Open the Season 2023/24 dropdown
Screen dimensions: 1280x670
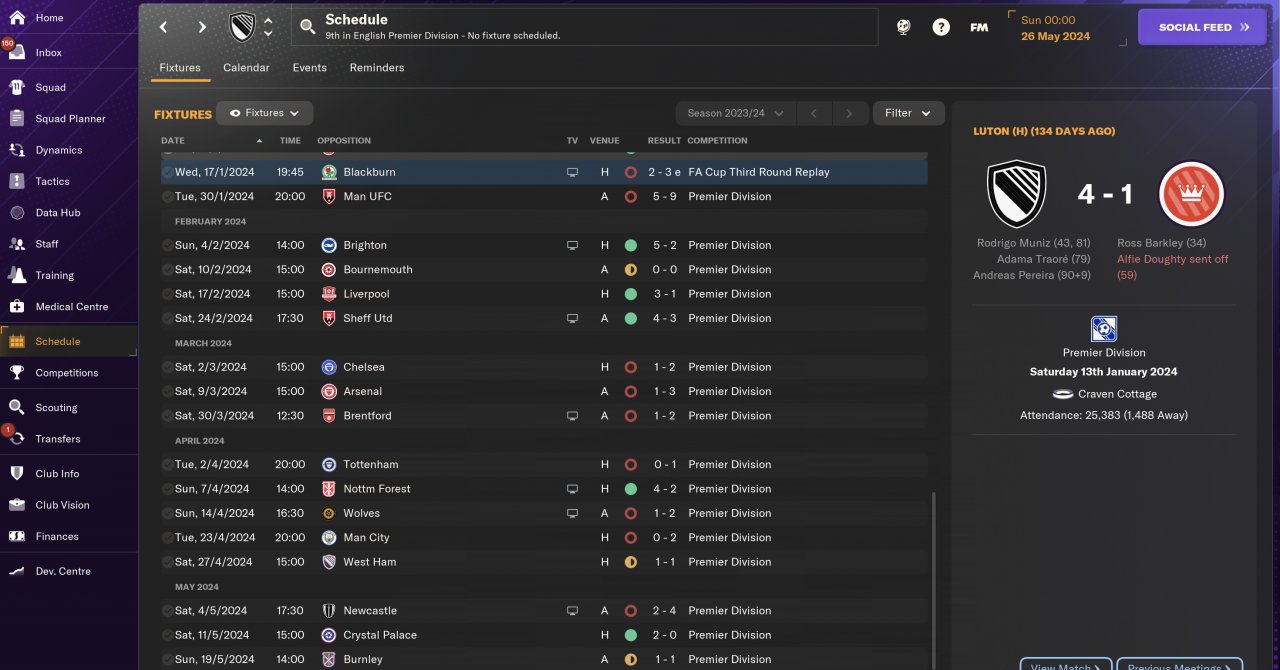pyautogui.click(x=735, y=113)
